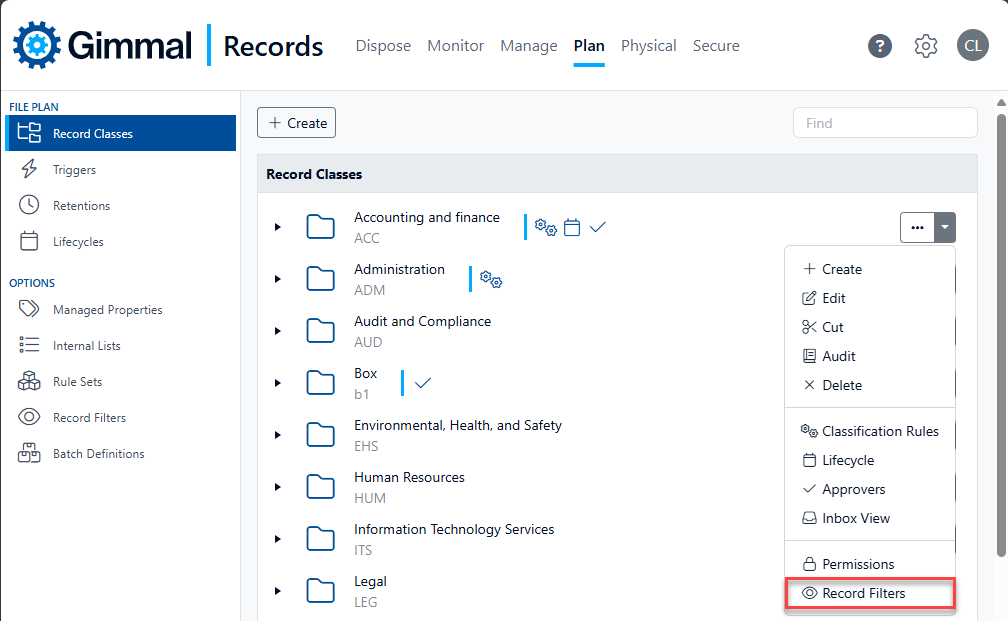The width and height of the screenshot is (1008, 621).
Task: Open Triggers in the File Plan sidebar
Action: 74,170
